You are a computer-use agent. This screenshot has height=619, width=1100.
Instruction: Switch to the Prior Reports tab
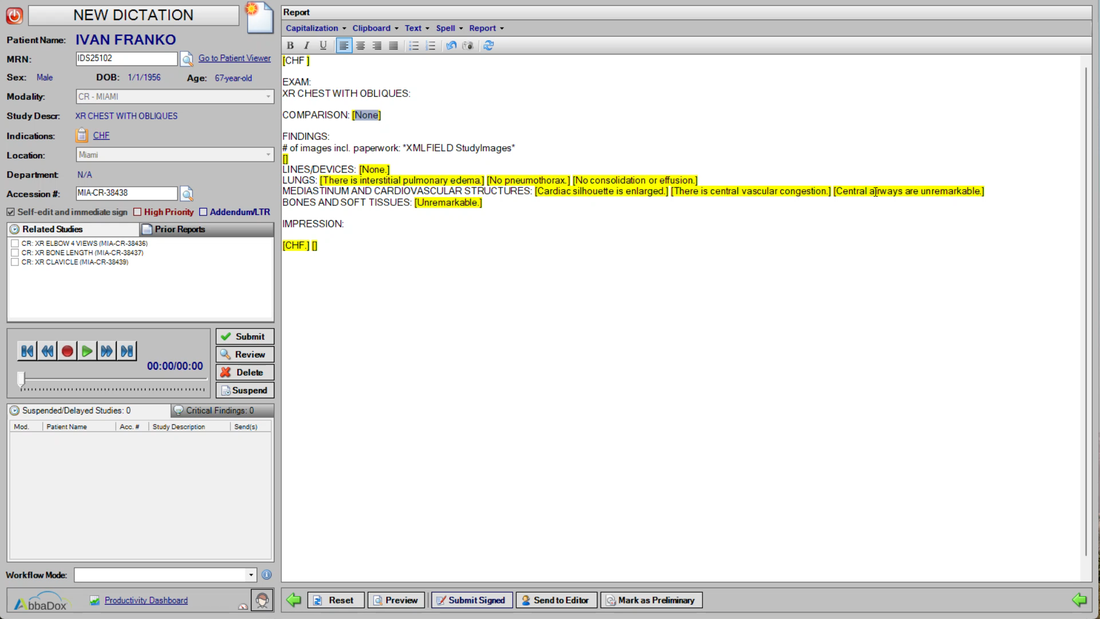pyautogui.click(x=206, y=229)
